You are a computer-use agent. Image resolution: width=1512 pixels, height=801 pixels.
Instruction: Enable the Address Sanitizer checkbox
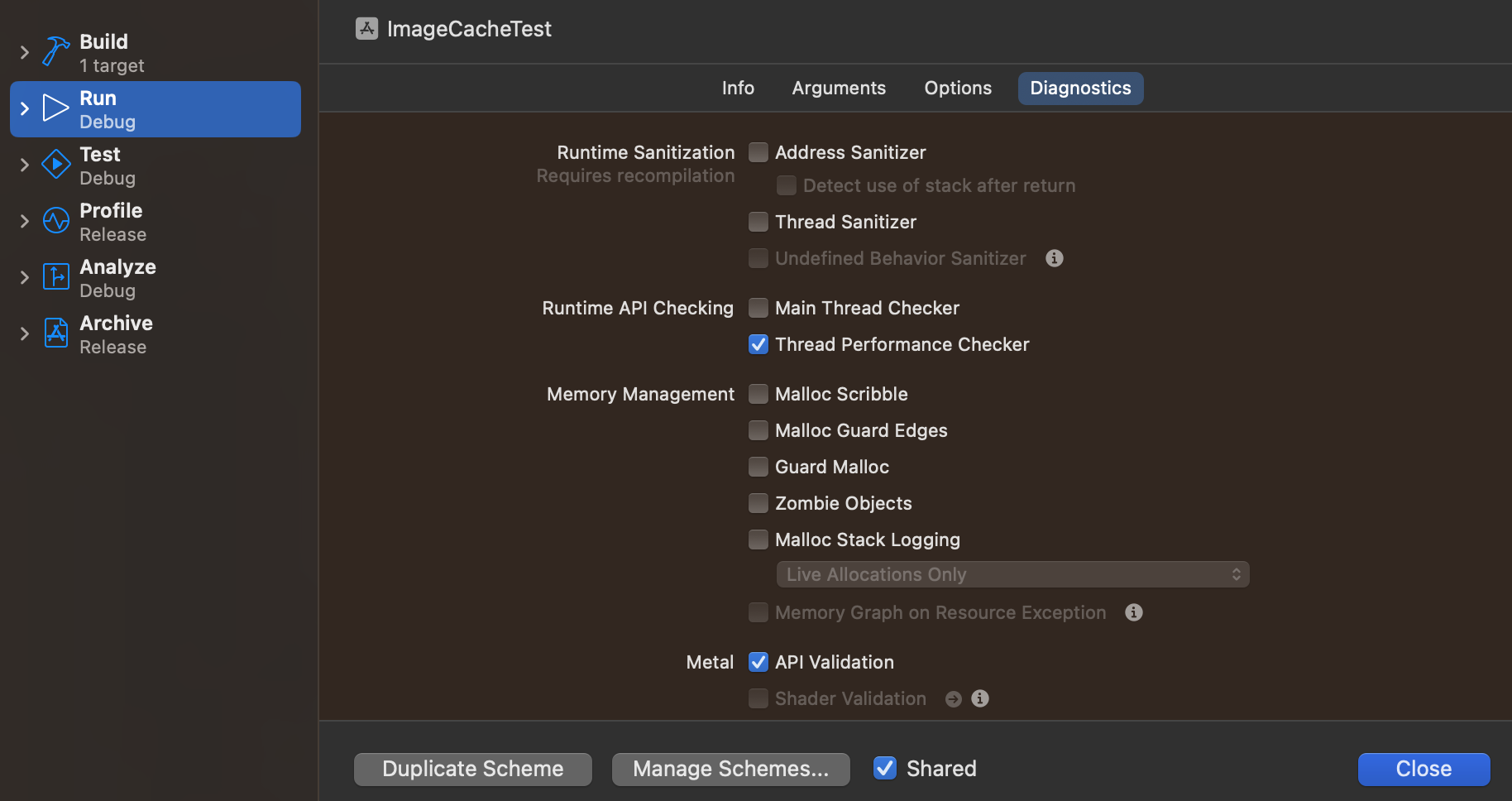[758, 152]
